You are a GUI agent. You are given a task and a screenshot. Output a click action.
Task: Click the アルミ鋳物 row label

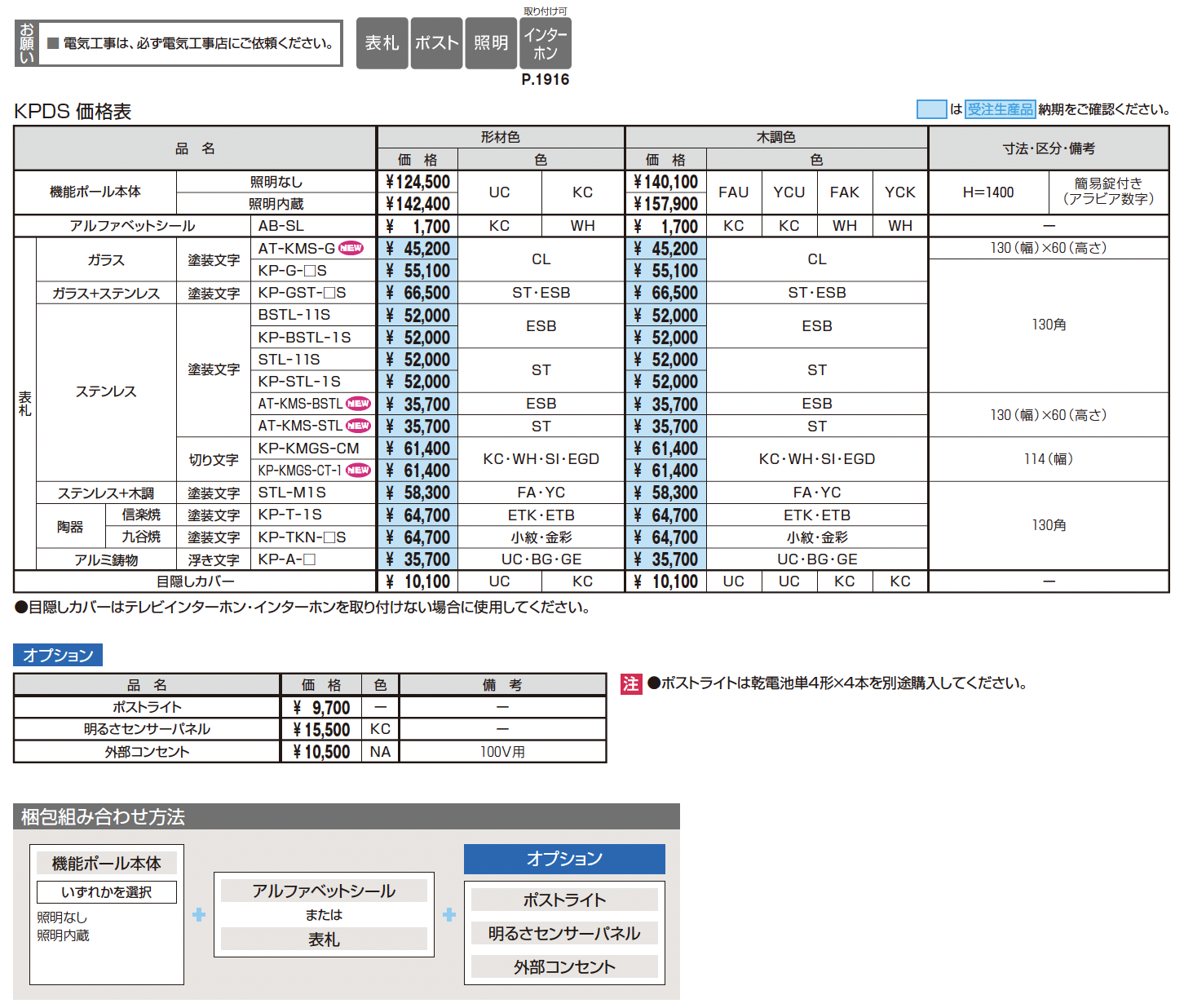106,559
